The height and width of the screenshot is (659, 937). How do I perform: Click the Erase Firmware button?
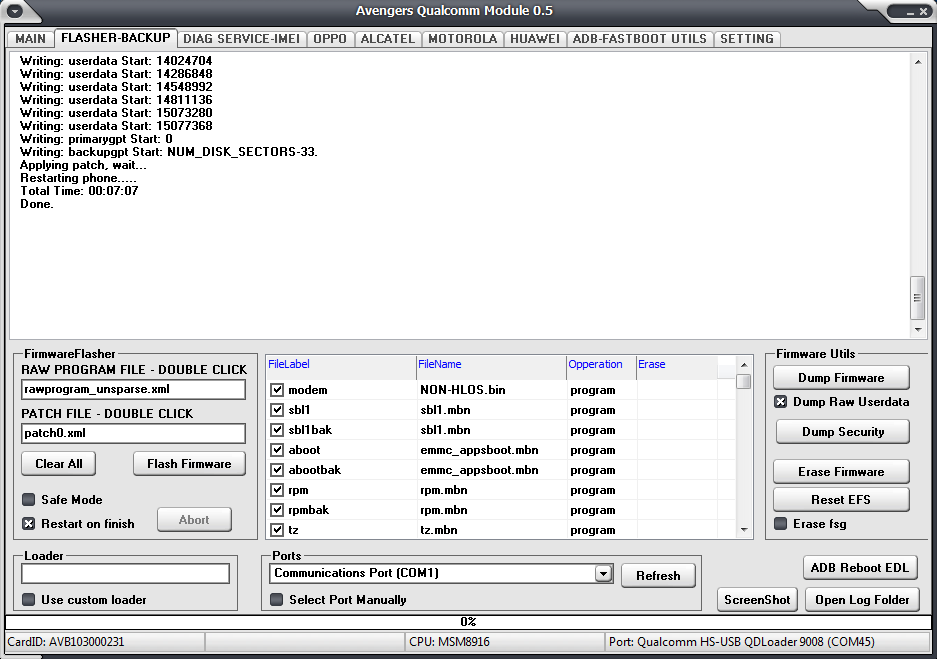point(841,472)
